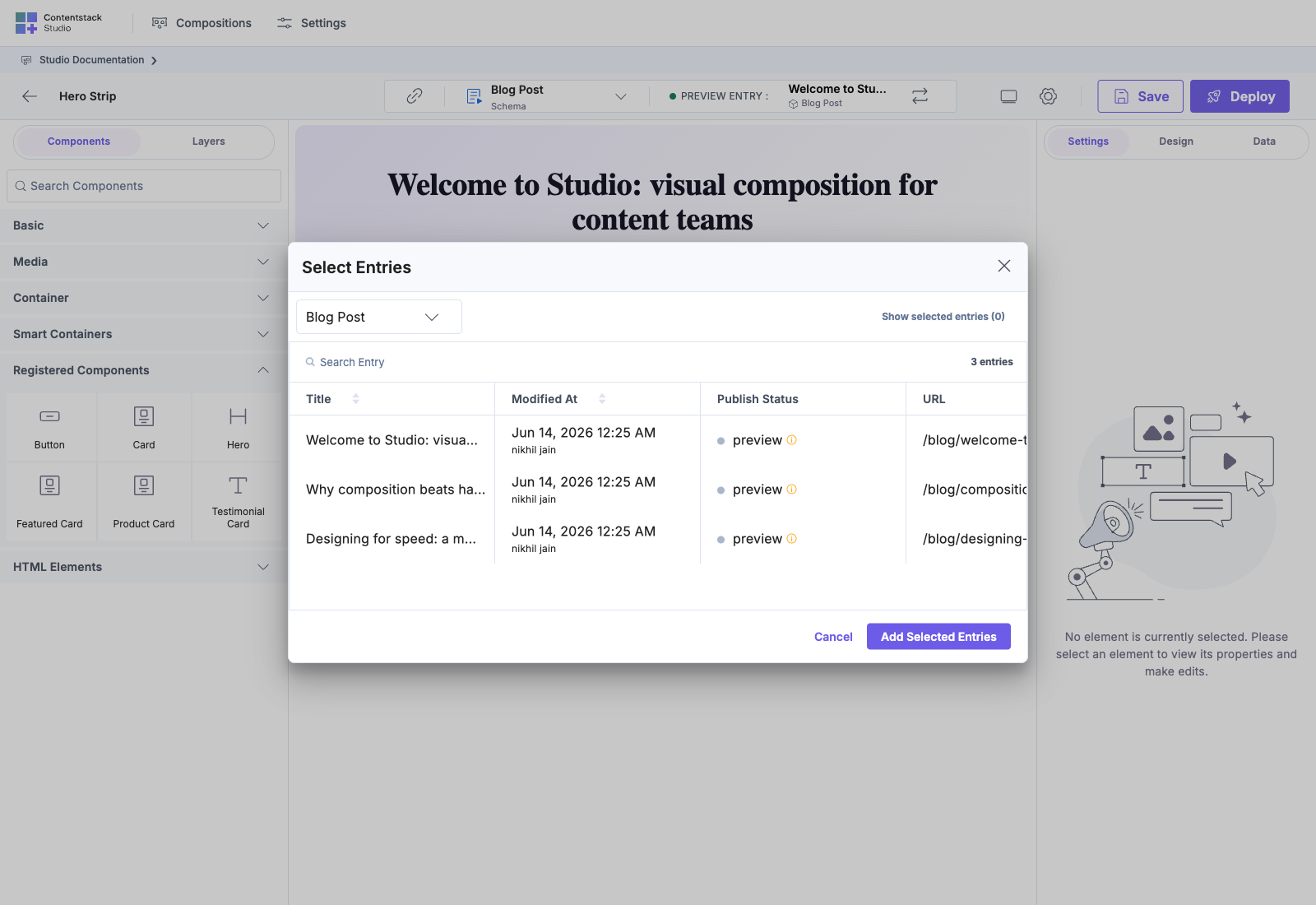Deploy the composition
This screenshot has width=1316, height=905.
[1239, 96]
